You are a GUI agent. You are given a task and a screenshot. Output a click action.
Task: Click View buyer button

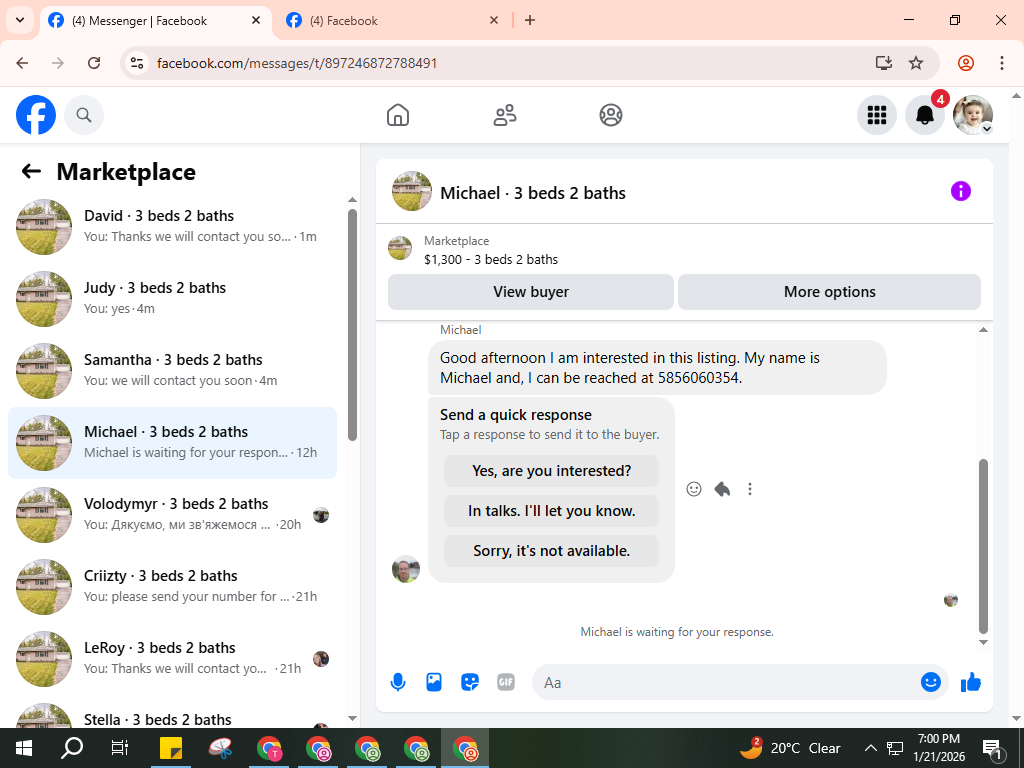531,292
